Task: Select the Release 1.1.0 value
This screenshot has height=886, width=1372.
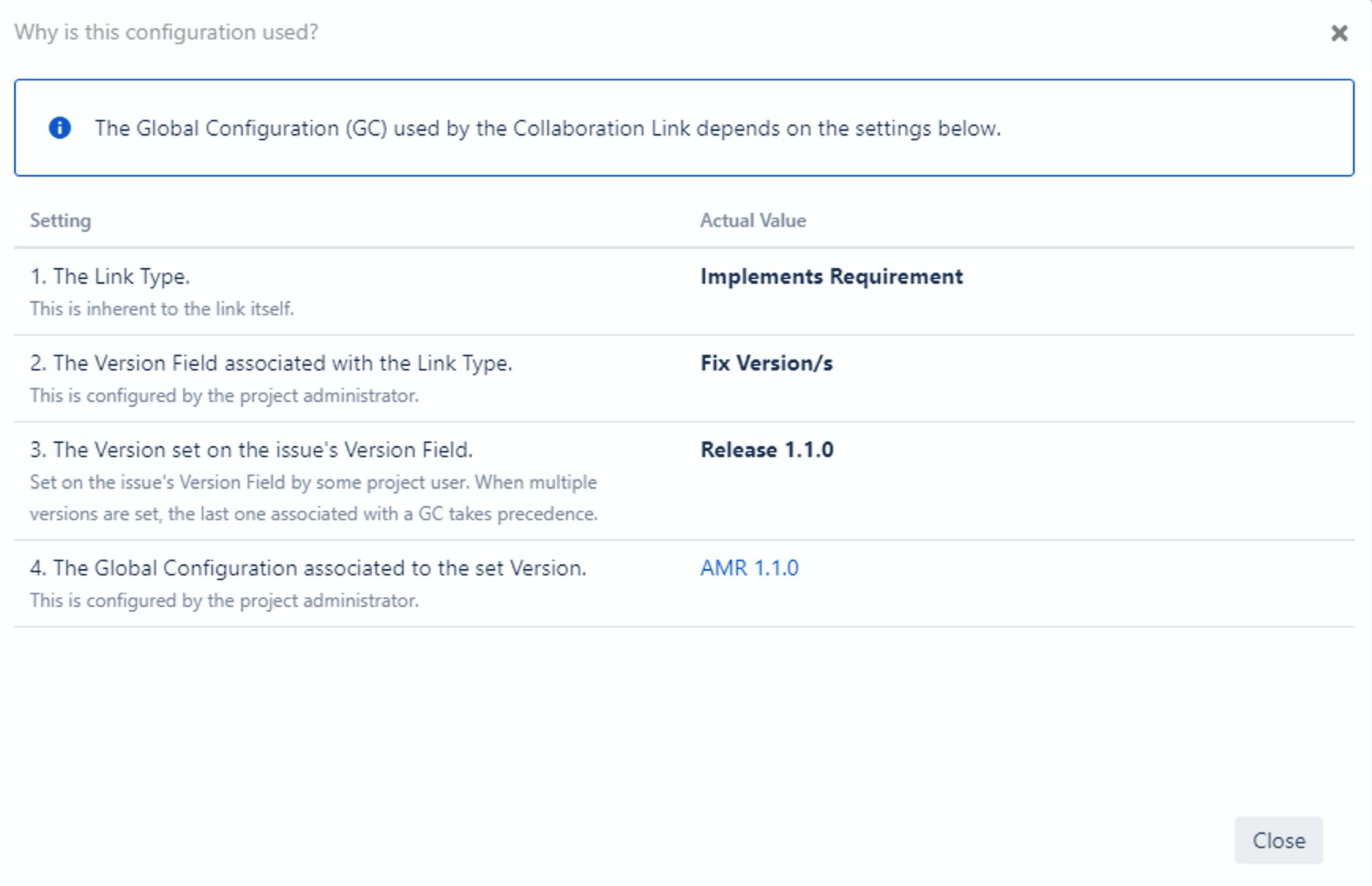Action: [766, 450]
